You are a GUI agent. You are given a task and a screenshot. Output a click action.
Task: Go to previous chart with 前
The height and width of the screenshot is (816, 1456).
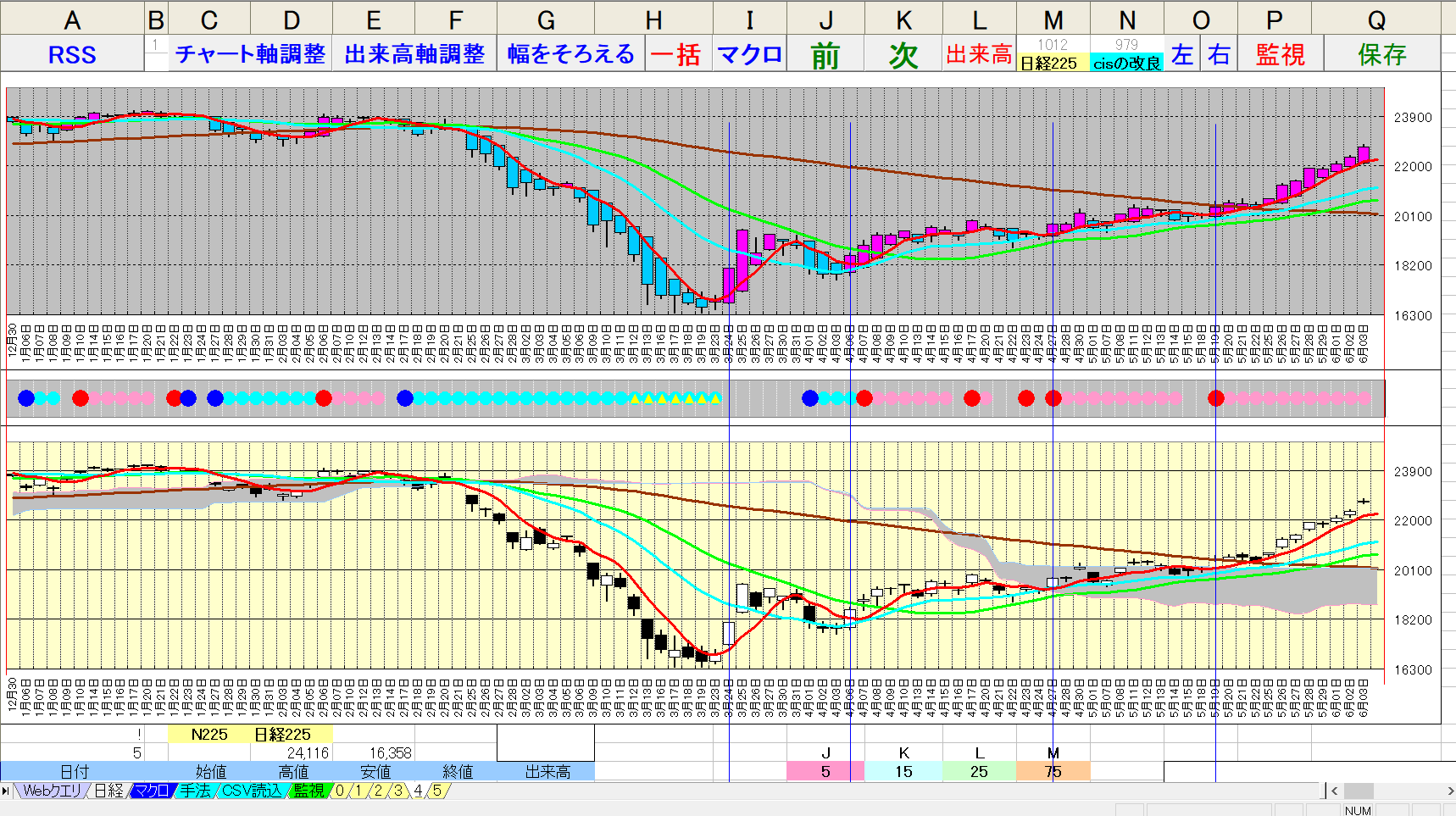[825, 54]
